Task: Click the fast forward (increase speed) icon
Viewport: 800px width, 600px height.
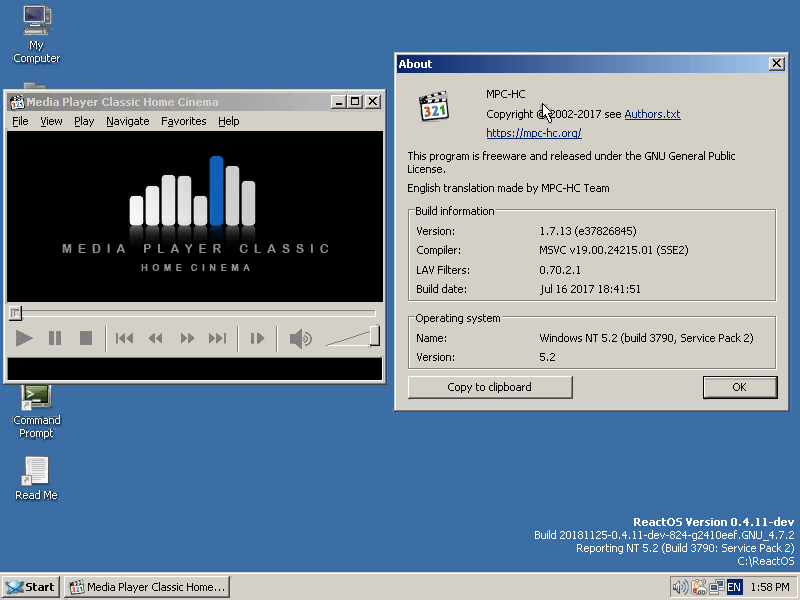Action: (187, 338)
